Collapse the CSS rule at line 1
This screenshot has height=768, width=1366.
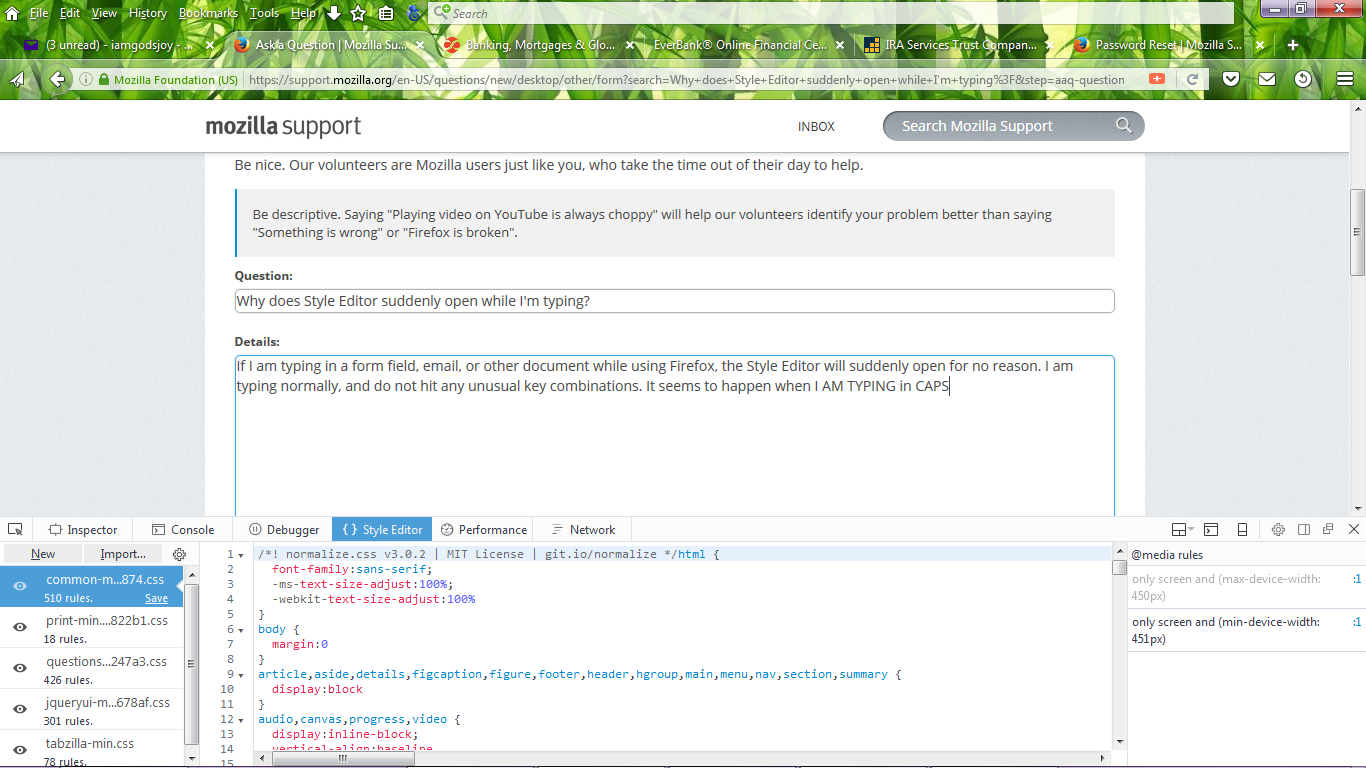pyautogui.click(x=241, y=555)
